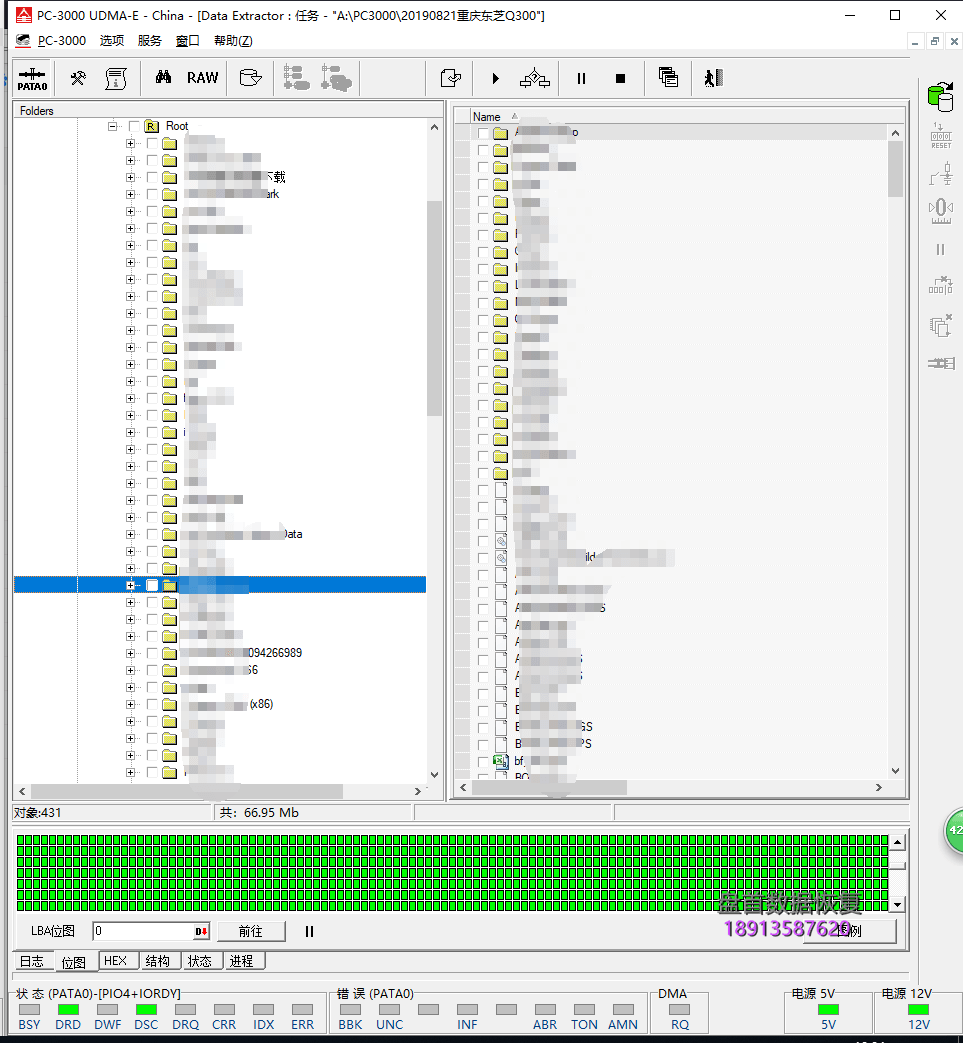
Task: Expand the folder ending in 'ark'
Action: (x=130, y=194)
